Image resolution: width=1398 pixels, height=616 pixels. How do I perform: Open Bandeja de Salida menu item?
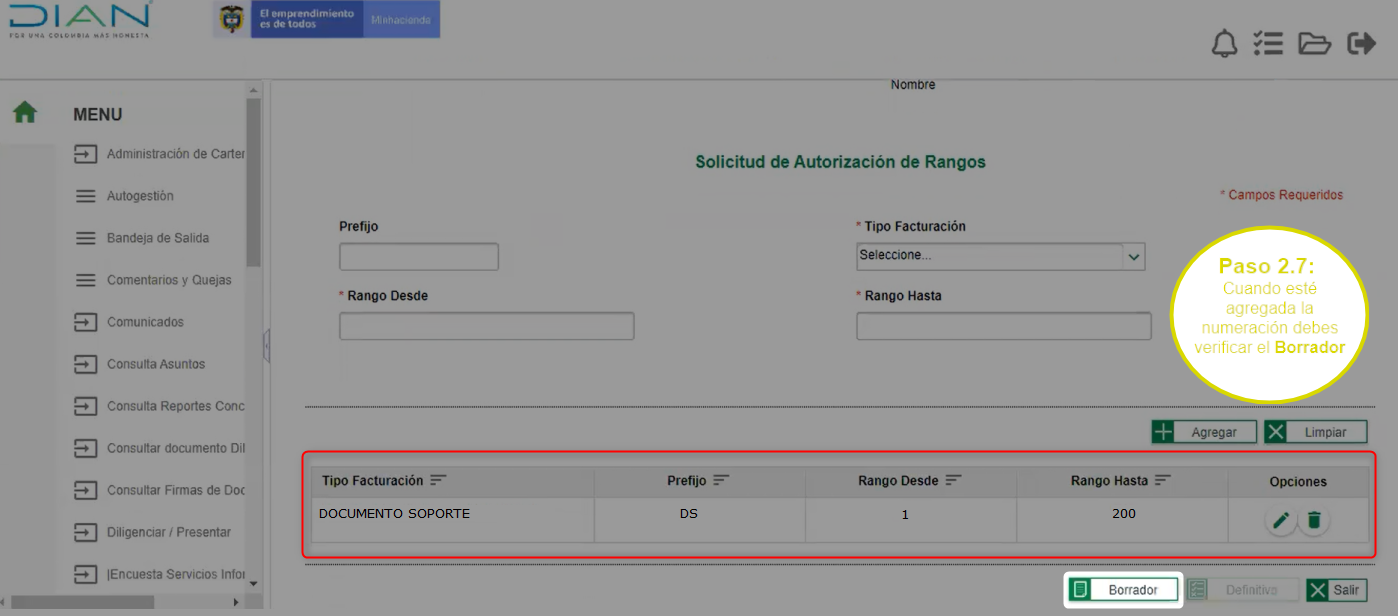click(x=157, y=239)
